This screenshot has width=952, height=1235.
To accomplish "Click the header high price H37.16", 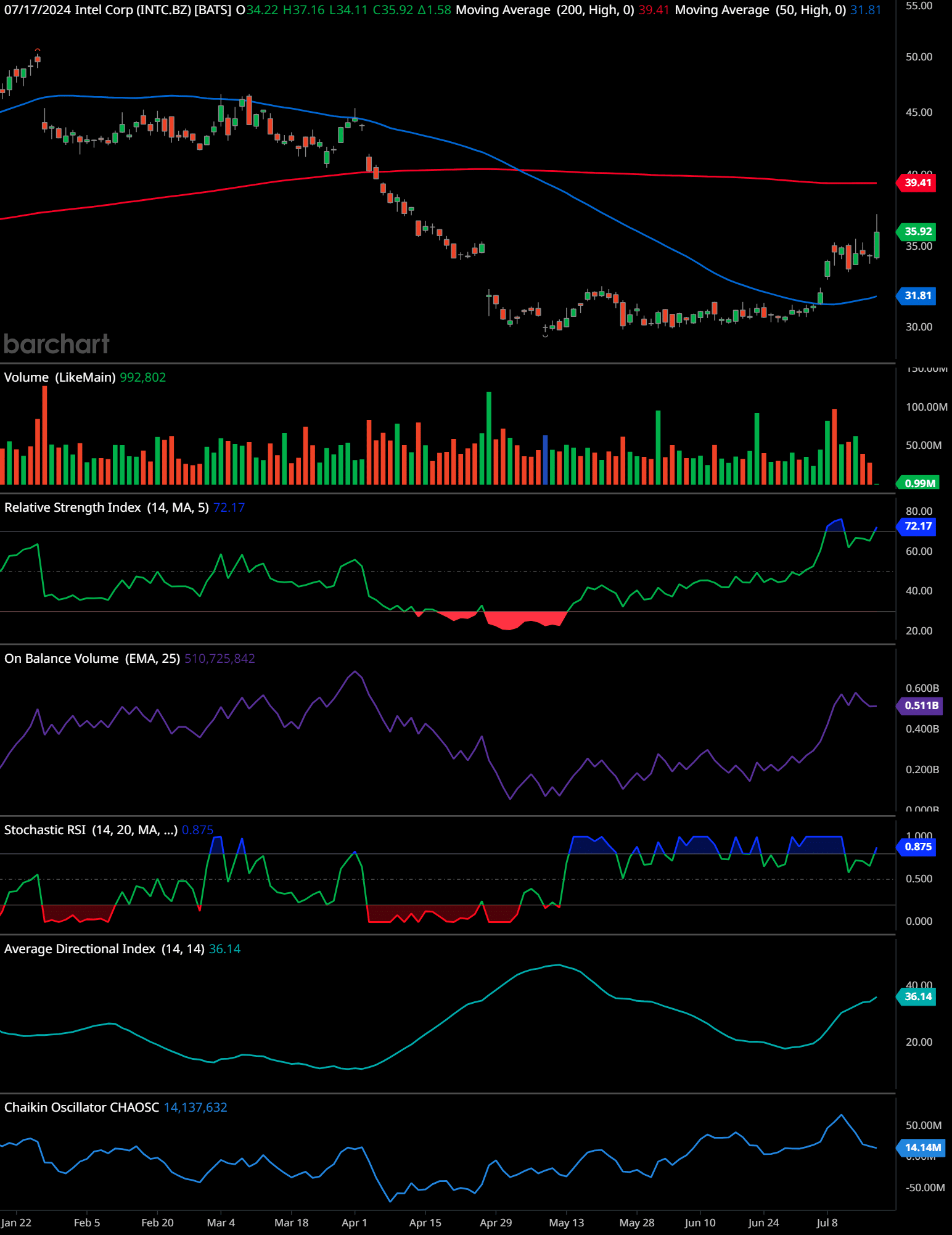I will (303, 10).
